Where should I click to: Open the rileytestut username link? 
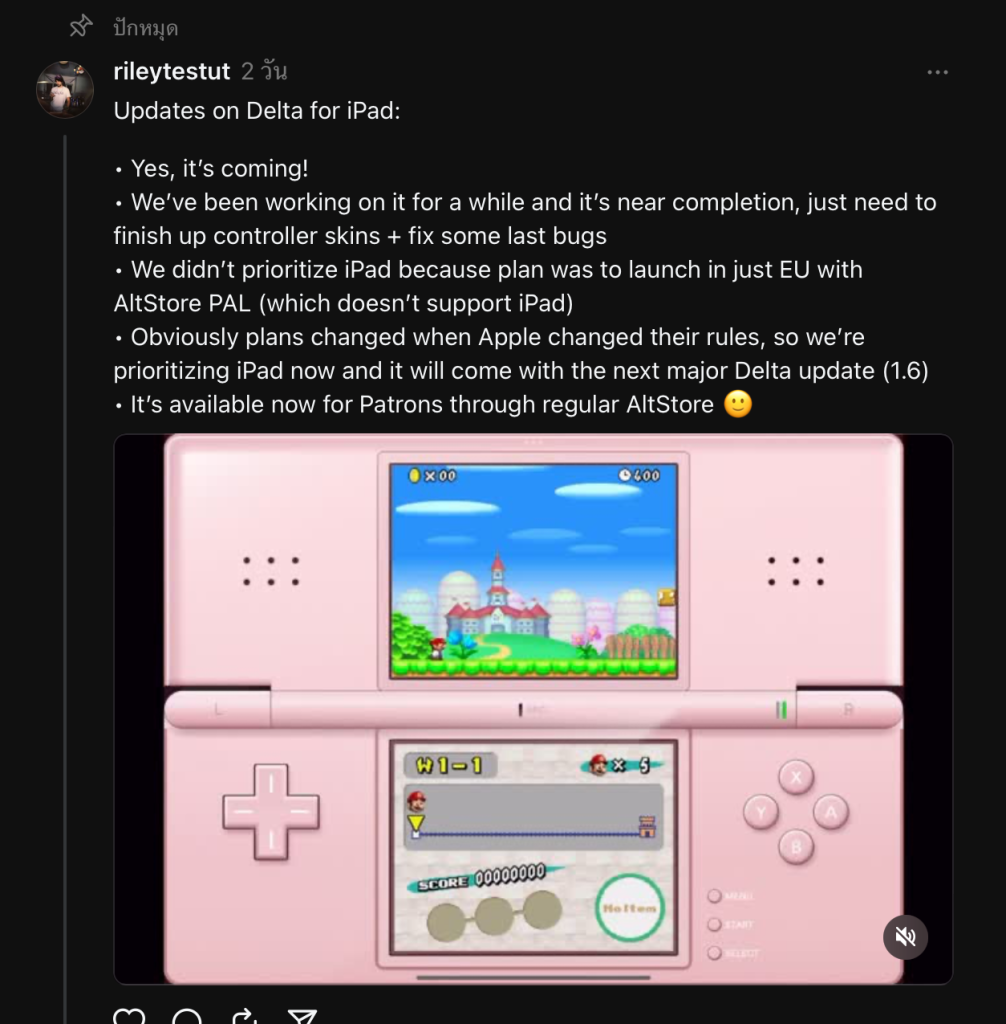[172, 71]
